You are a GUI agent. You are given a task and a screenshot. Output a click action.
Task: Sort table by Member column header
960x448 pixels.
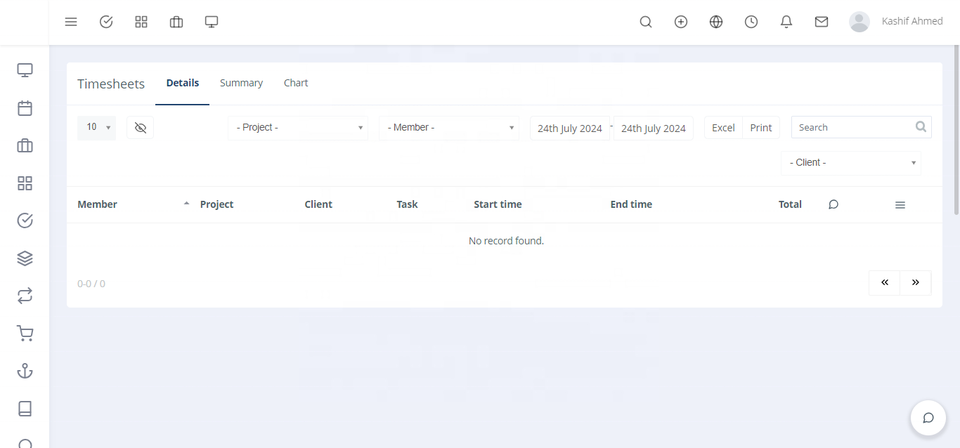[x=98, y=204]
